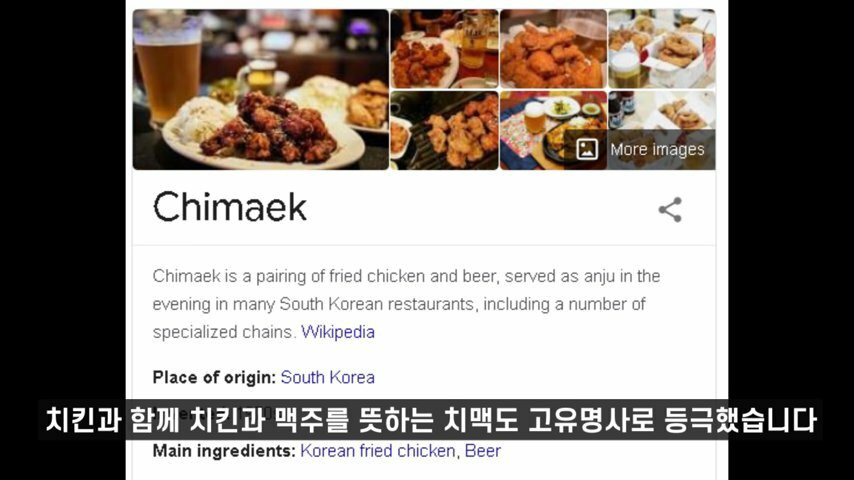Screen dimensions: 854x480
Task: Click the picture icon next to More images
Action: (x=587, y=149)
